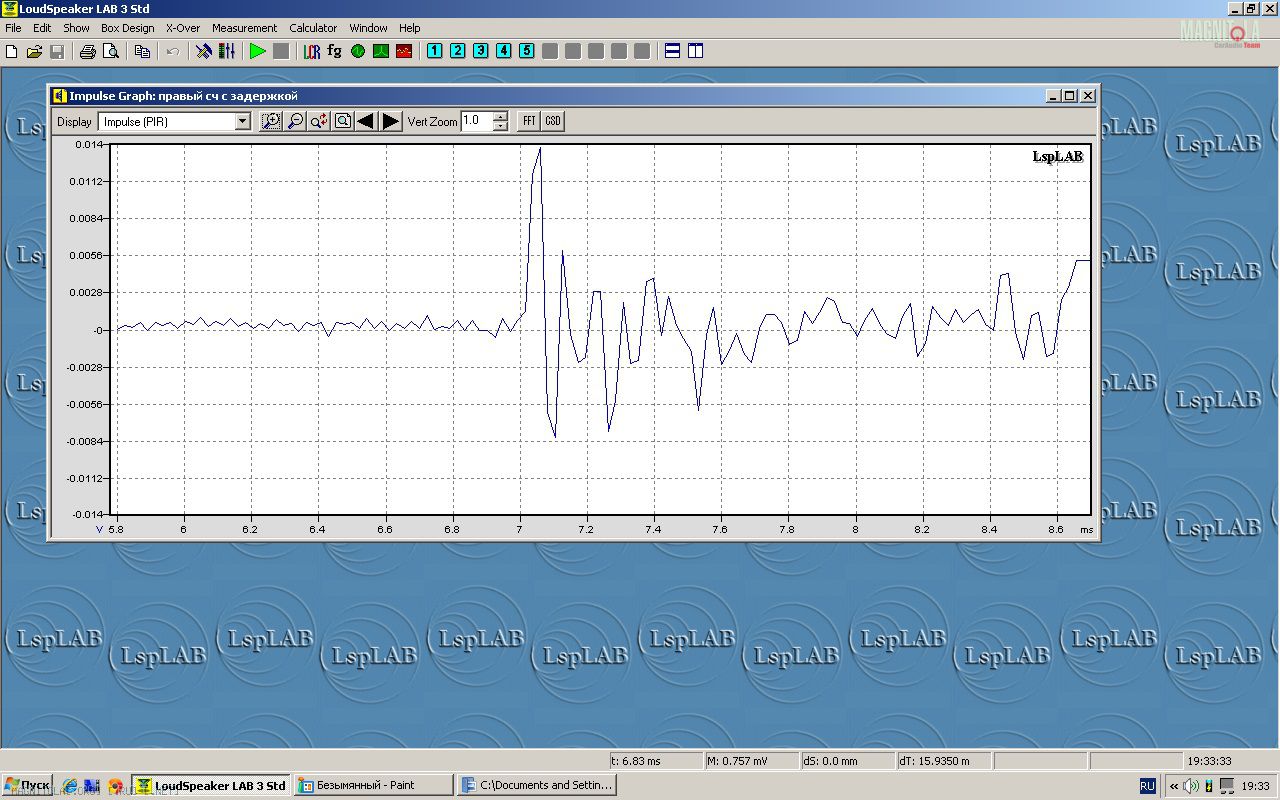Open a file with the folder icon
The height and width of the screenshot is (800, 1280).
tap(34, 51)
